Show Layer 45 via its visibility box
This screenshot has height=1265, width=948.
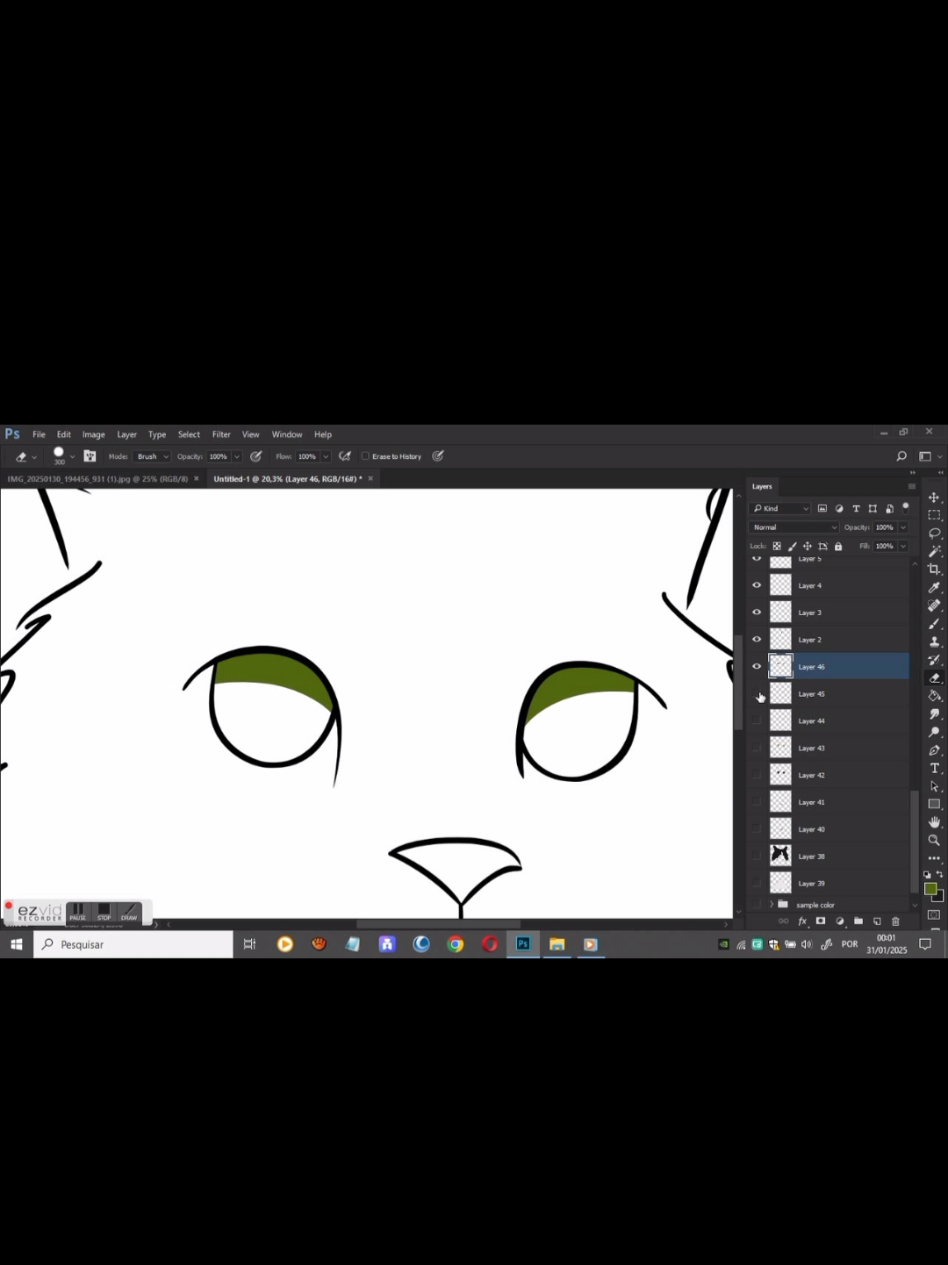pyautogui.click(x=757, y=694)
